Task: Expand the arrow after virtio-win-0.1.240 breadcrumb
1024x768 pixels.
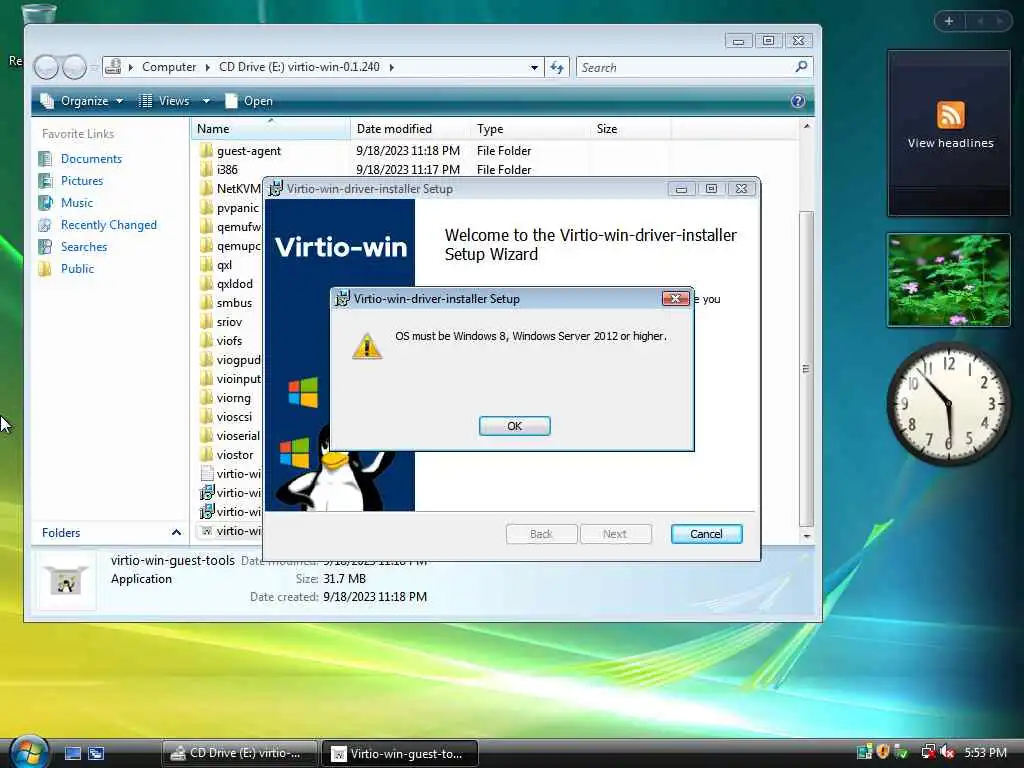Action: [391, 67]
